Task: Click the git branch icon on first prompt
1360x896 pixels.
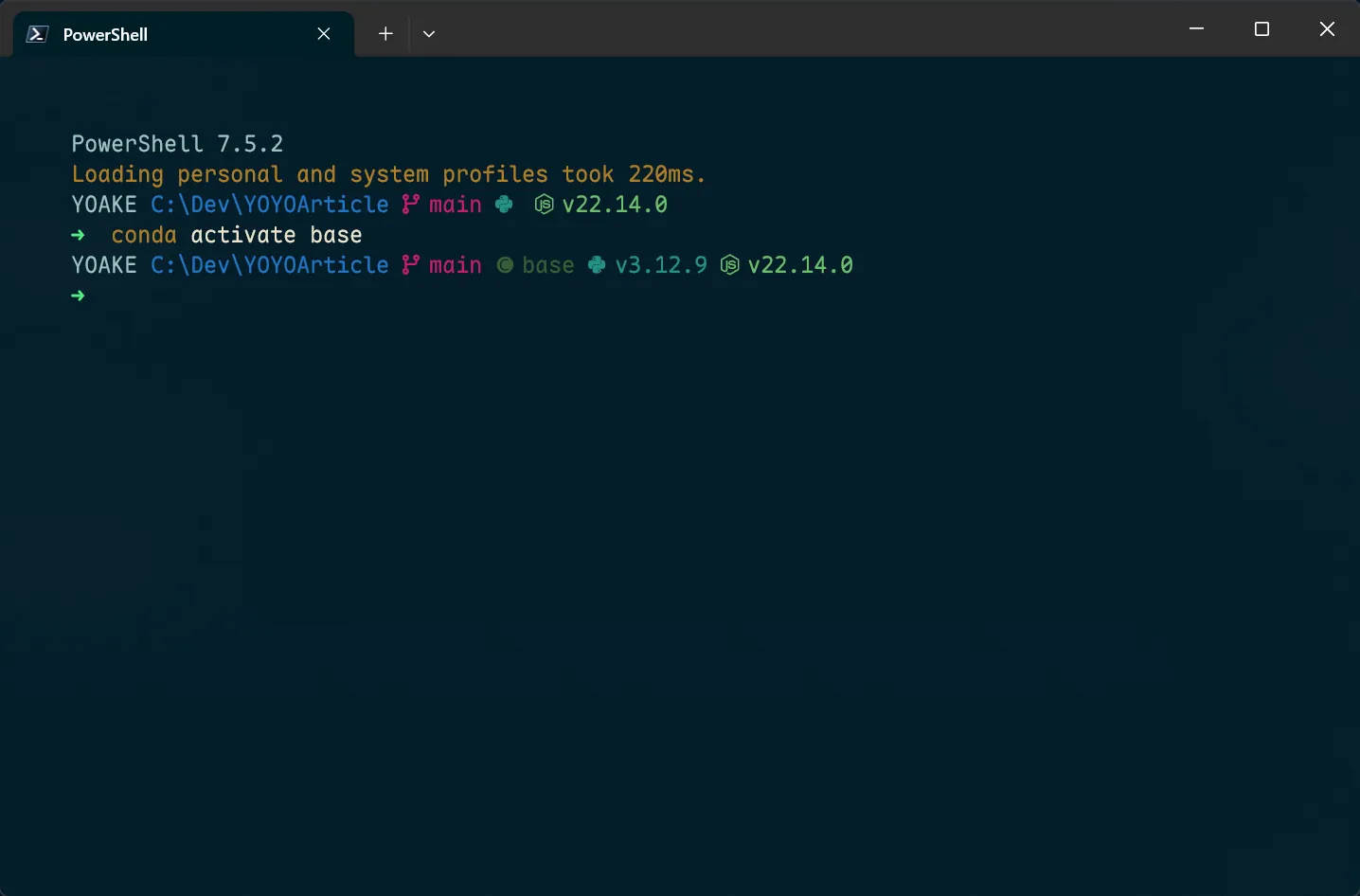Action: click(410, 205)
